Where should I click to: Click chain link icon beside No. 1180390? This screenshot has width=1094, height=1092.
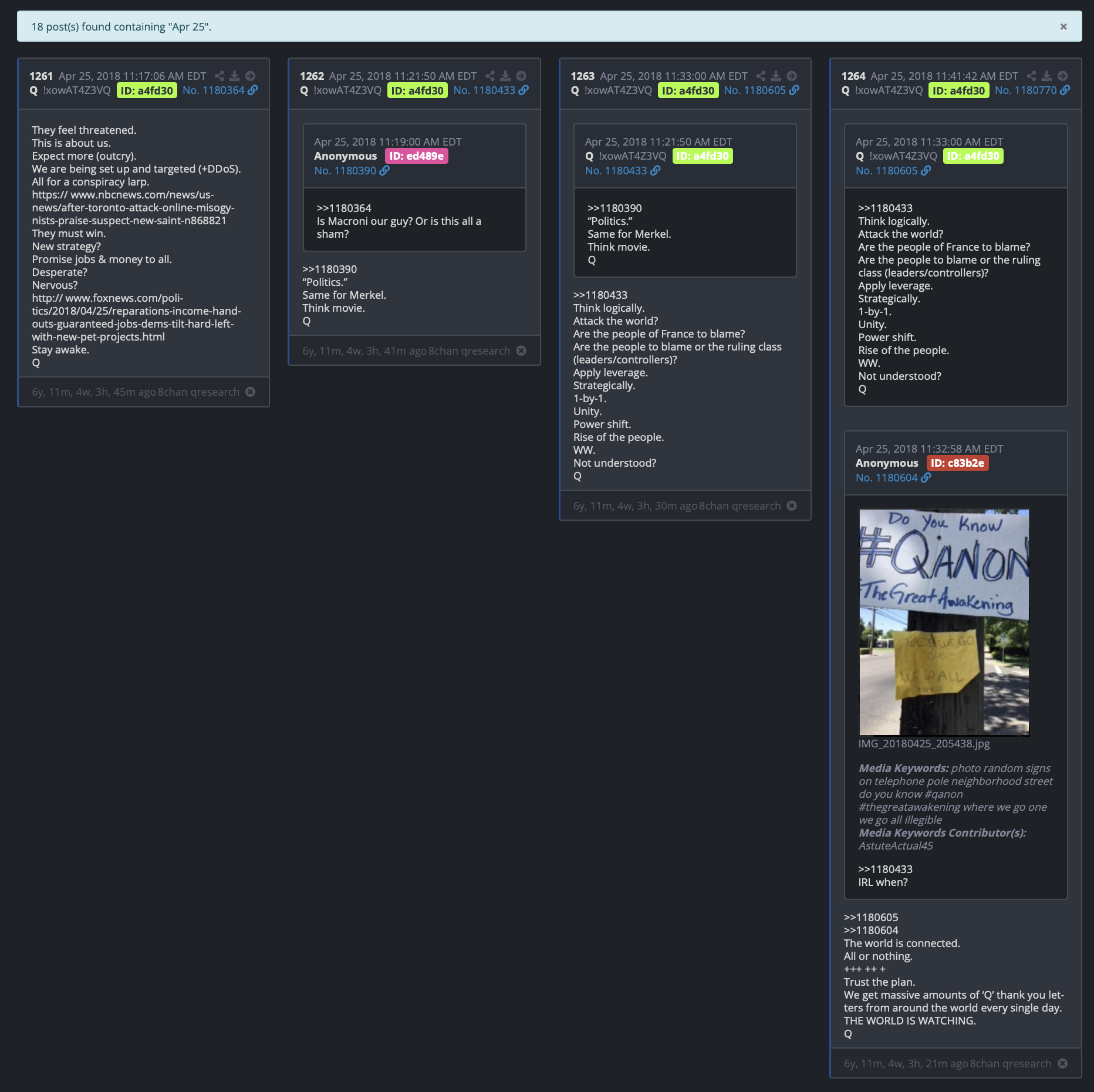coord(384,170)
